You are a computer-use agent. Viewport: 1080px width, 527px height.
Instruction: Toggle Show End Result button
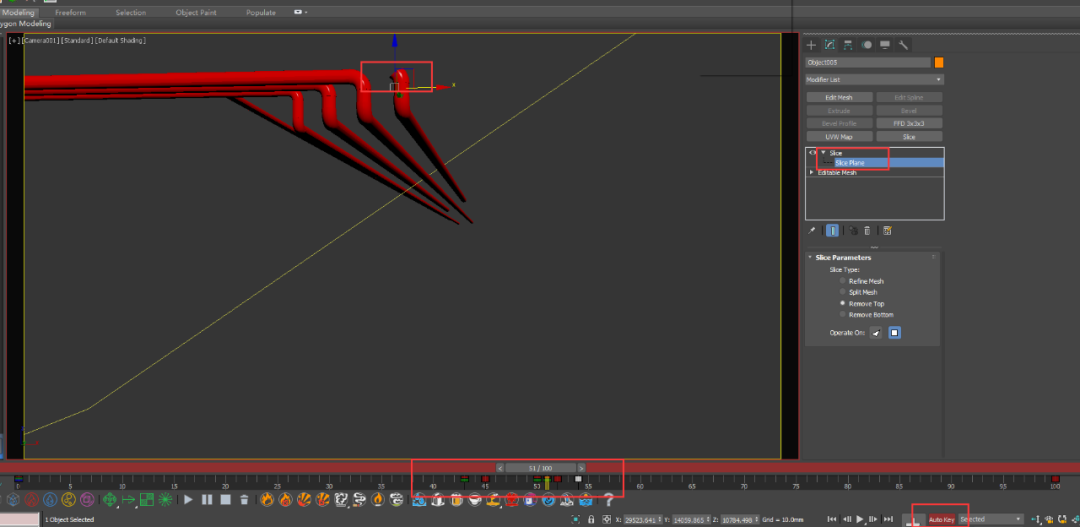coord(833,231)
